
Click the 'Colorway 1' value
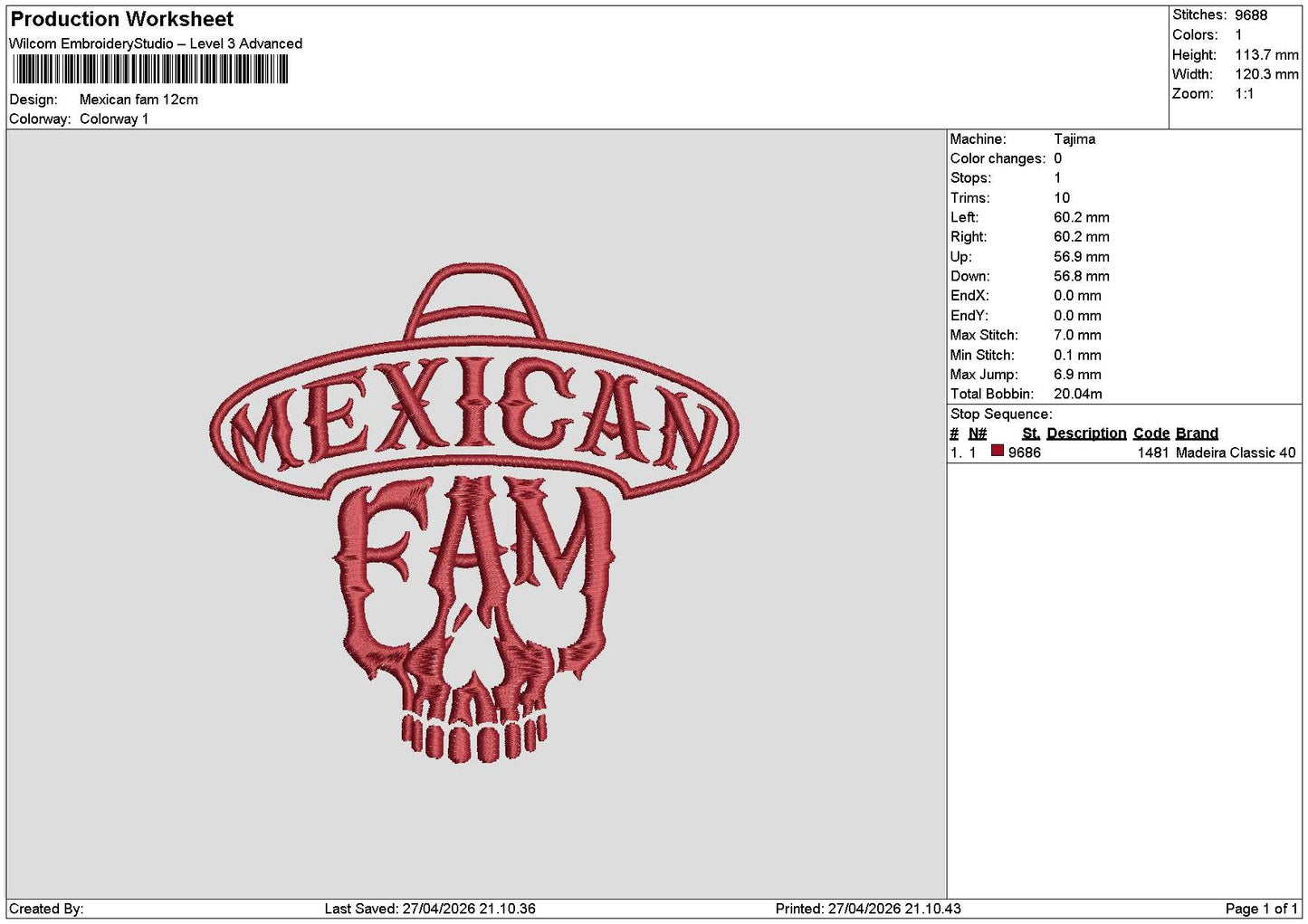[114, 119]
